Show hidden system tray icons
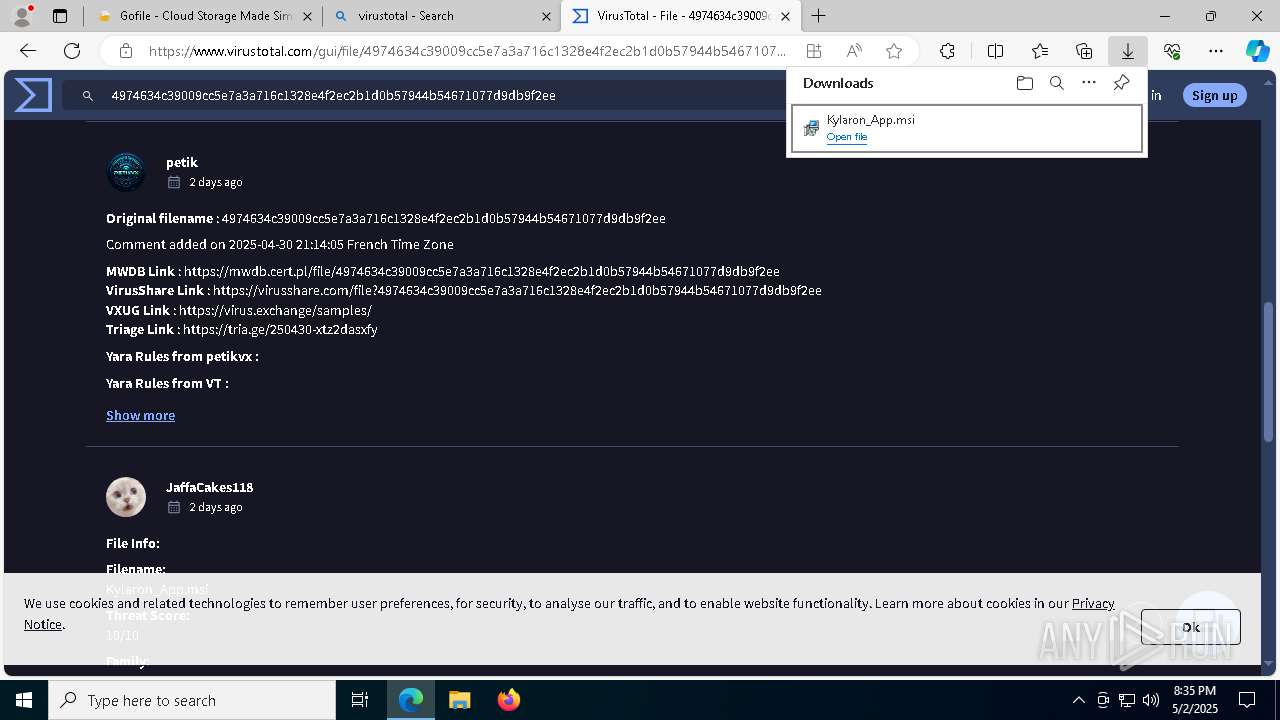 click(x=1078, y=700)
